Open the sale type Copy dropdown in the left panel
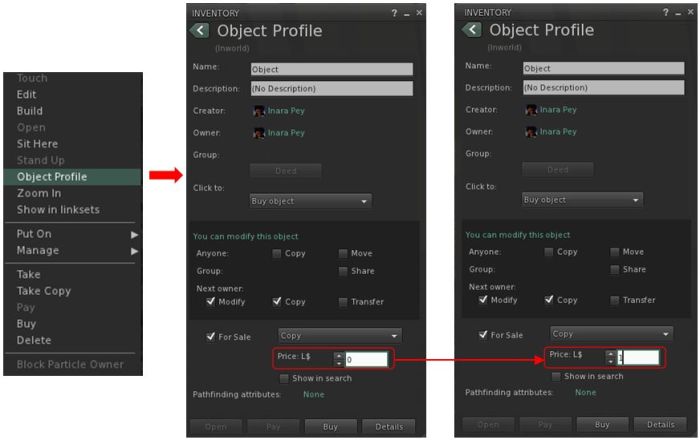The height and width of the screenshot is (440, 700). pos(339,336)
